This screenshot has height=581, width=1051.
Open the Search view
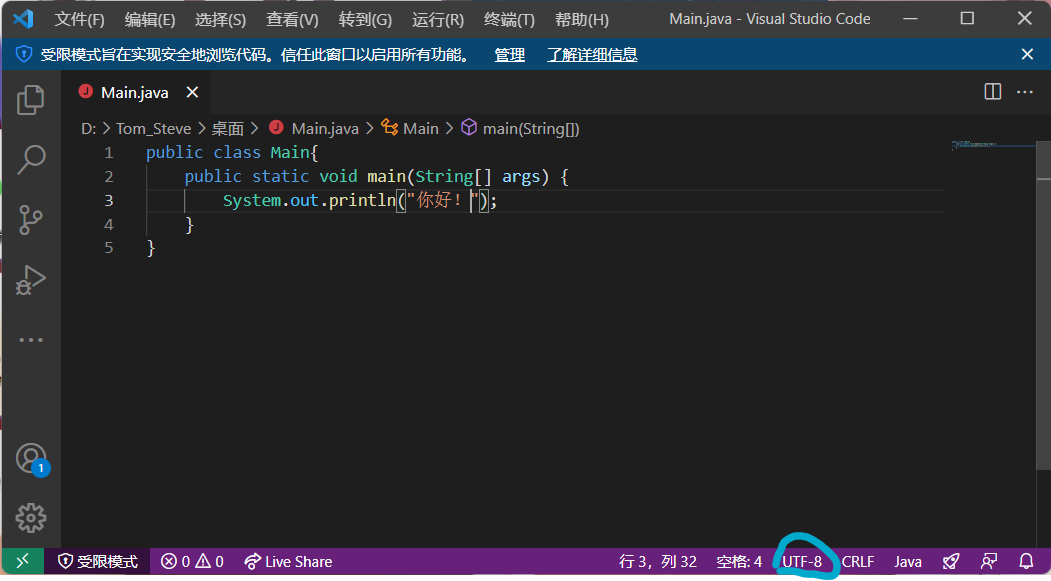[x=30, y=160]
